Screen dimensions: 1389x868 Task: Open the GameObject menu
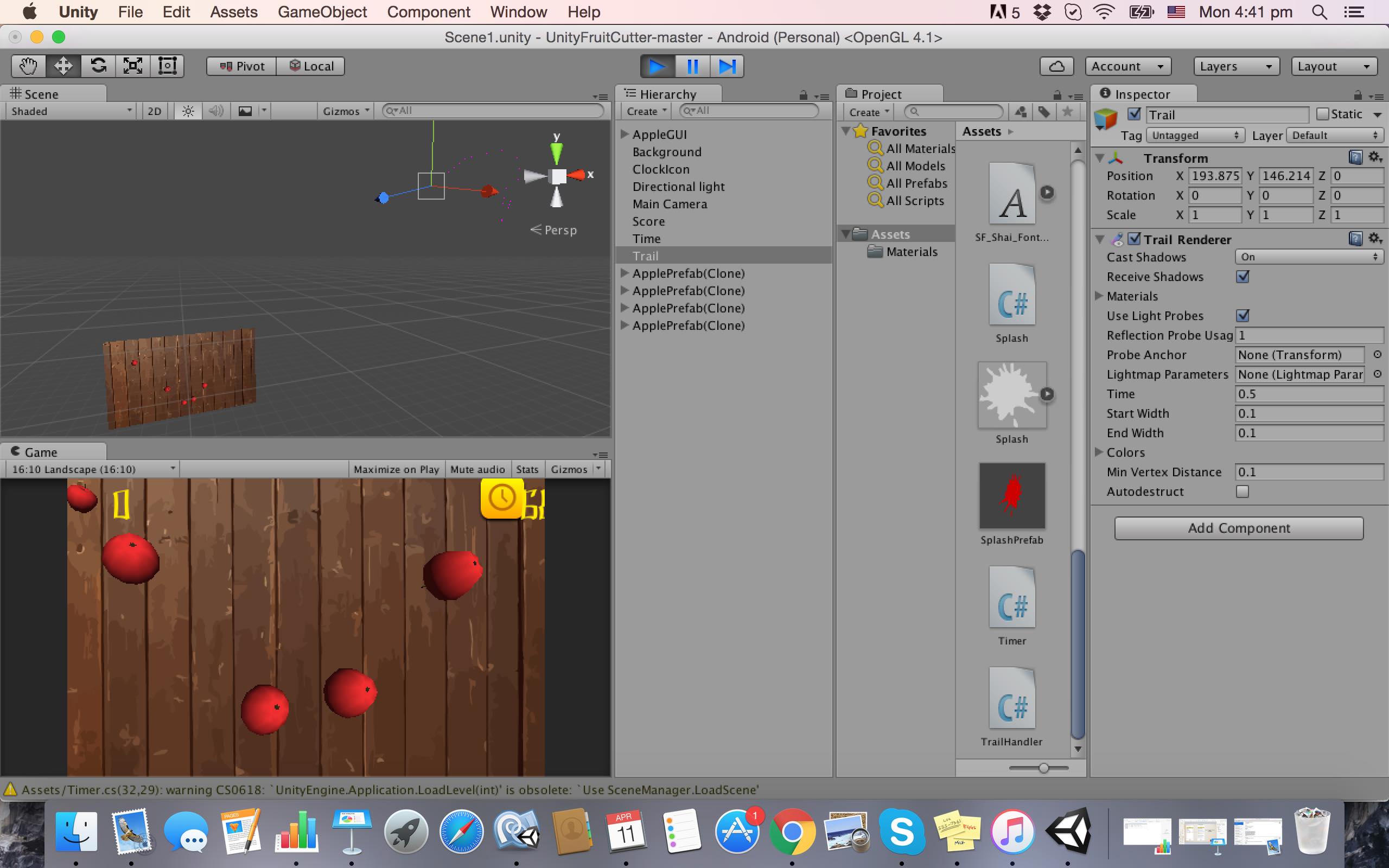click(x=322, y=12)
